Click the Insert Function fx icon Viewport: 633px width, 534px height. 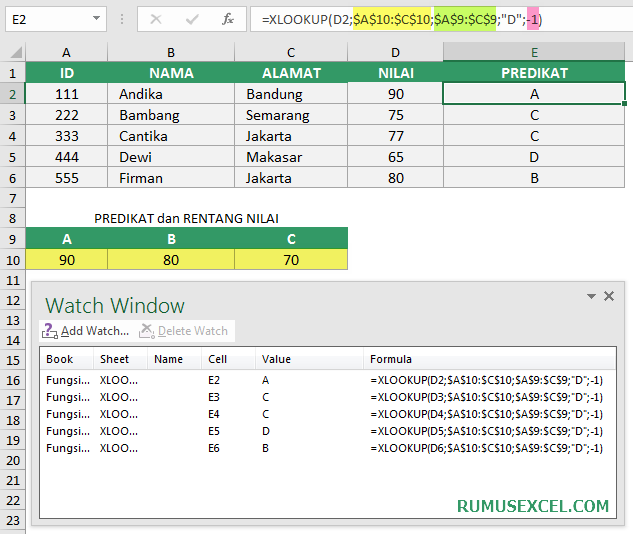point(228,19)
